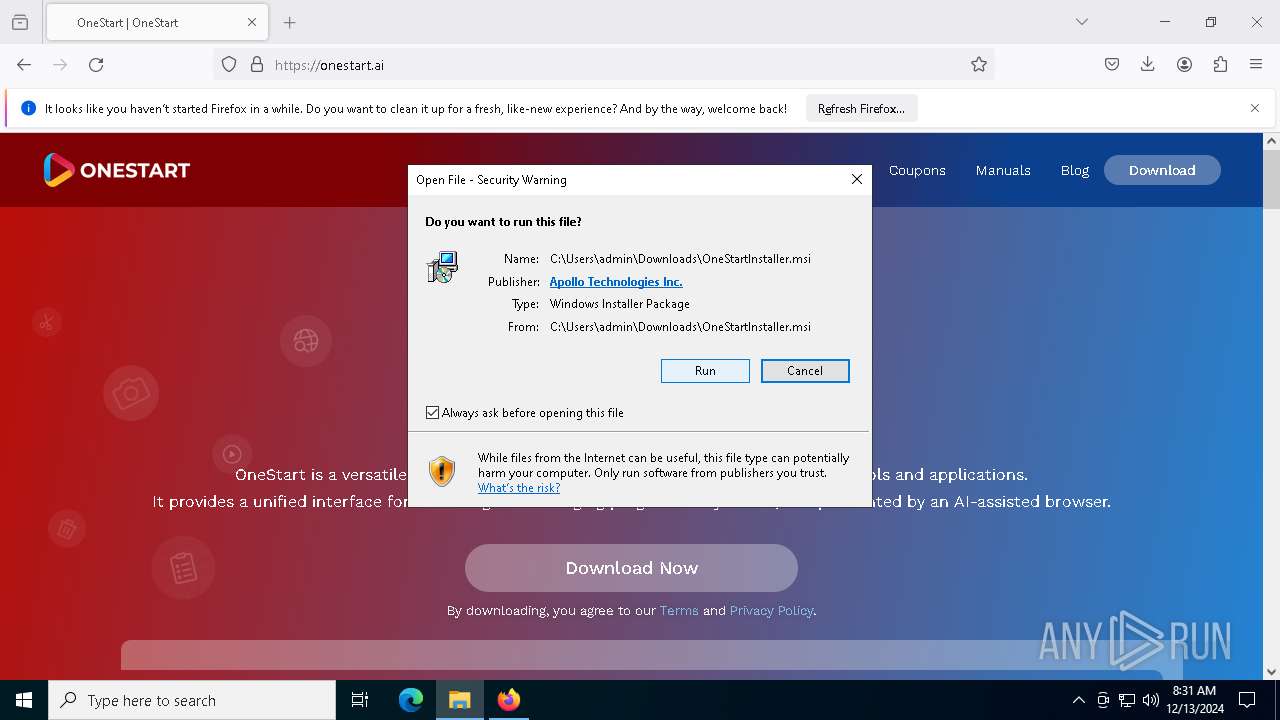
Task: Click Cancel in the security warning dialog
Action: coord(805,371)
